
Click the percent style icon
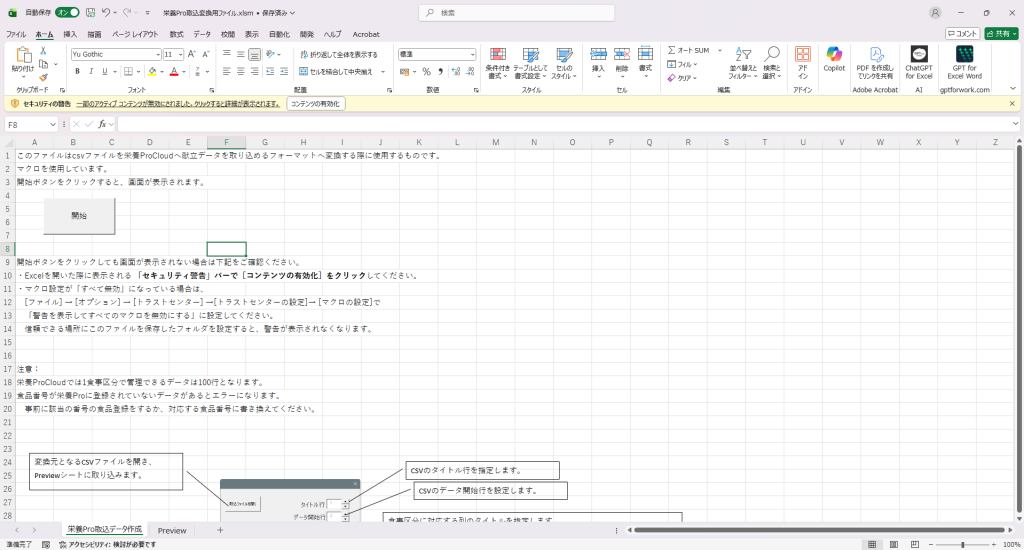[426, 72]
